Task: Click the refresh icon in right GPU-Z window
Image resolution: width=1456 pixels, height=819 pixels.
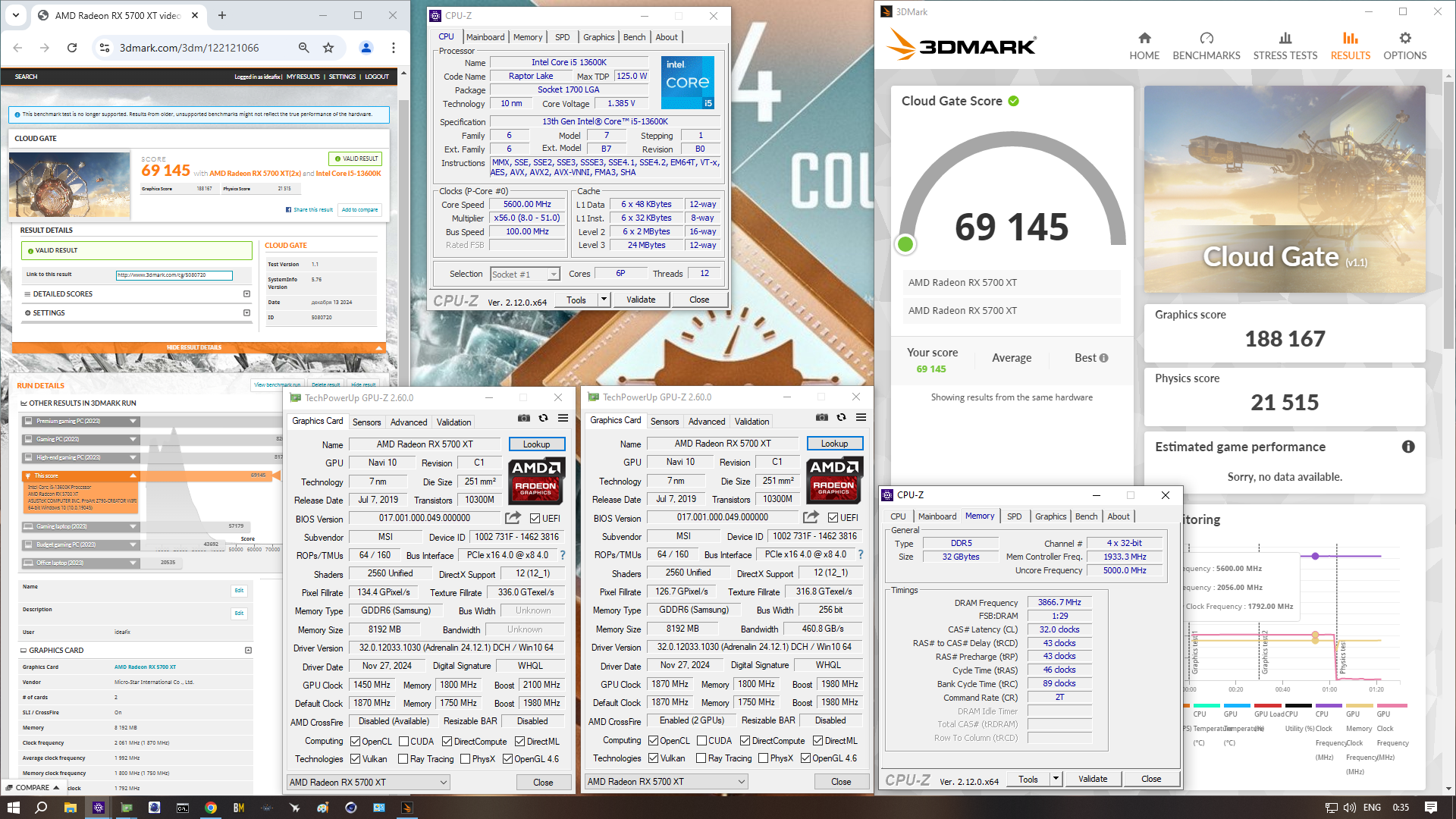Action: click(841, 417)
